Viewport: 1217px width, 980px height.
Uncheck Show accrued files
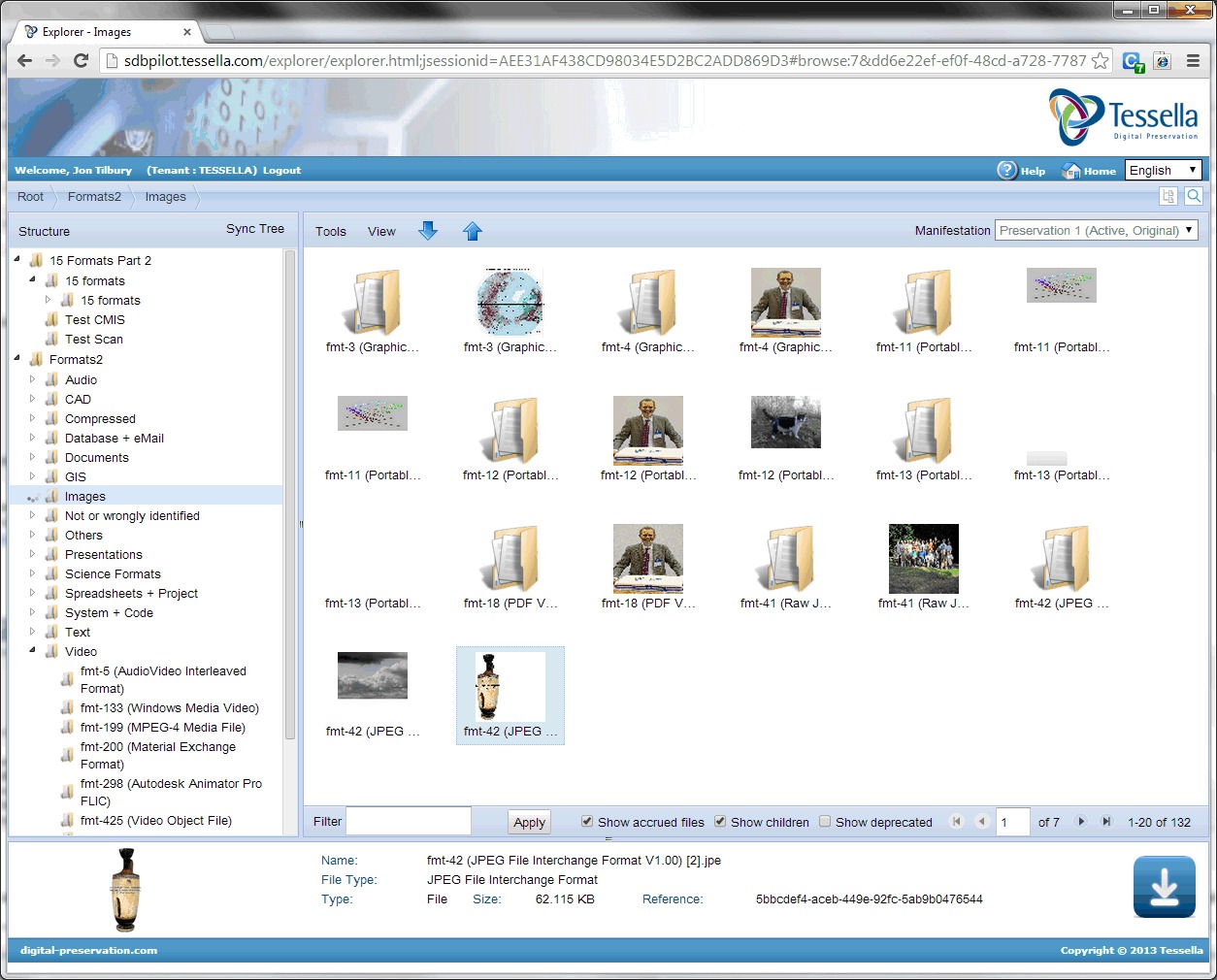[587, 822]
